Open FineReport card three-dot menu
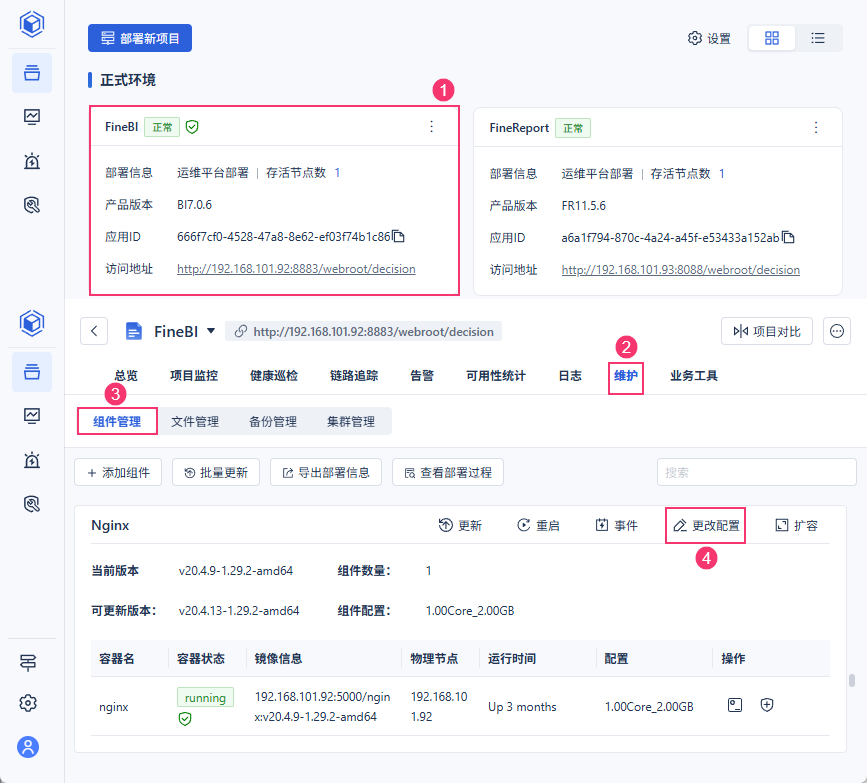 click(816, 128)
